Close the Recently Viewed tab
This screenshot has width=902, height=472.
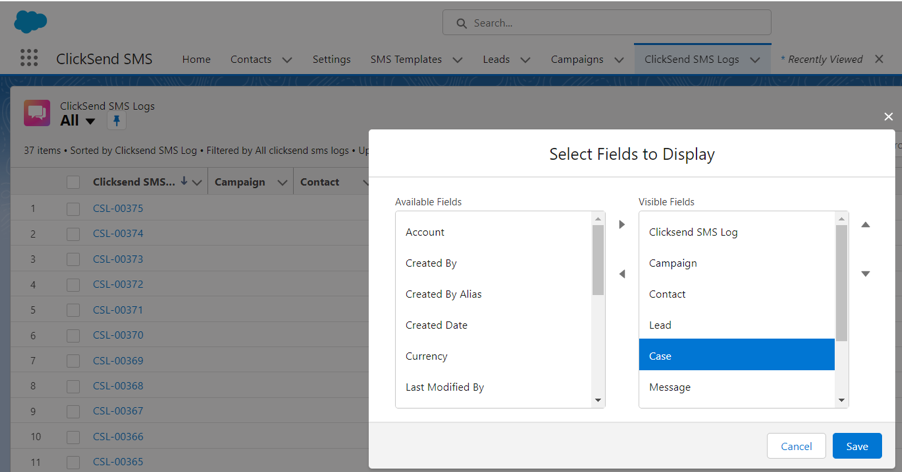pyautogui.click(x=879, y=59)
